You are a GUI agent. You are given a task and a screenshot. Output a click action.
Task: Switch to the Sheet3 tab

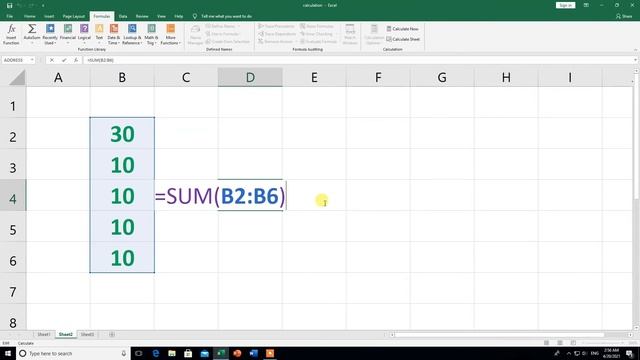87,334
